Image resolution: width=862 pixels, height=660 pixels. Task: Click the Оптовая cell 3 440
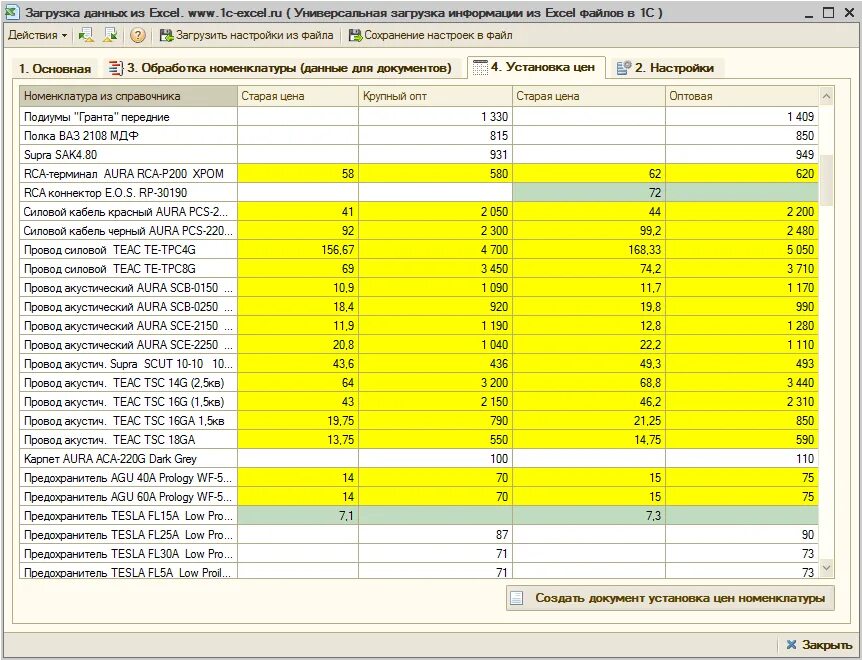point(742,383)
